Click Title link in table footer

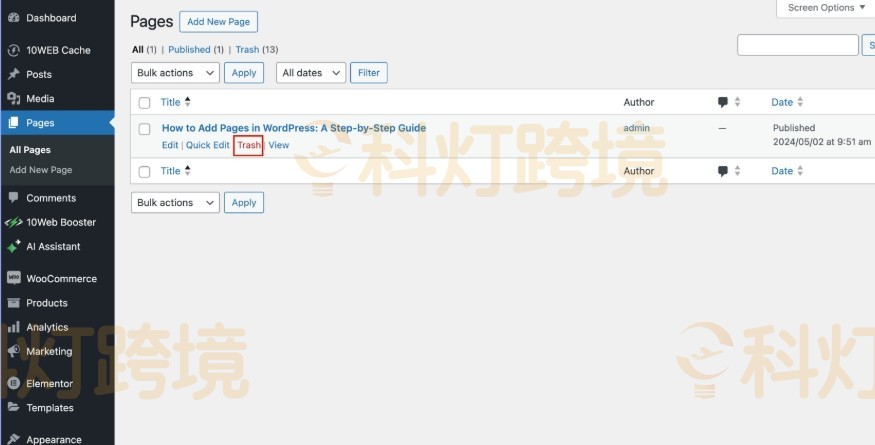click(170, 171)
